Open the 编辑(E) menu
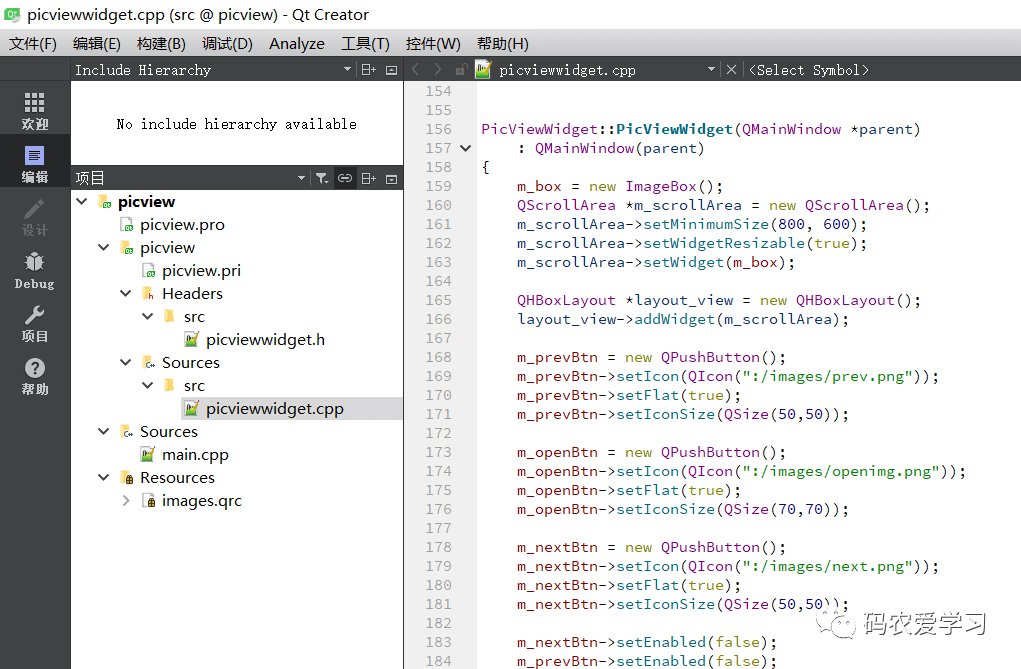 [96, 44]
